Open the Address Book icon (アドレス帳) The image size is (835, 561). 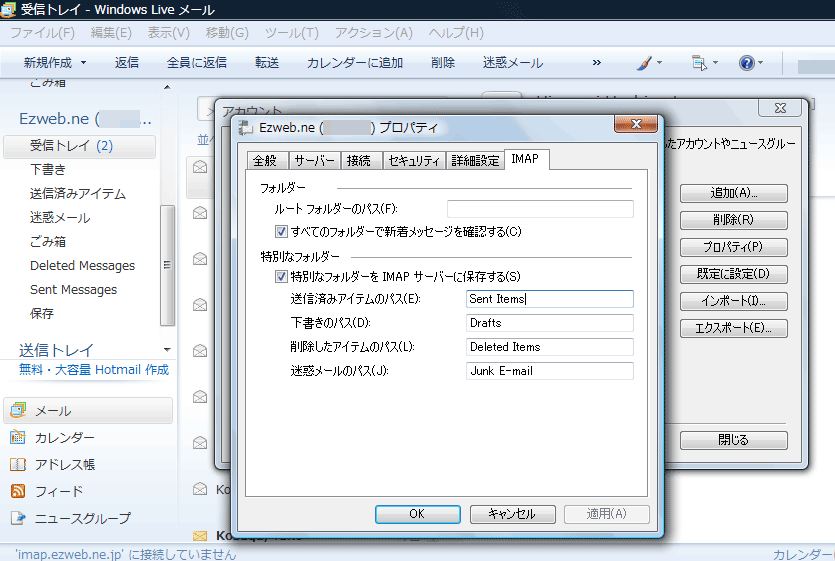point(18,464)
